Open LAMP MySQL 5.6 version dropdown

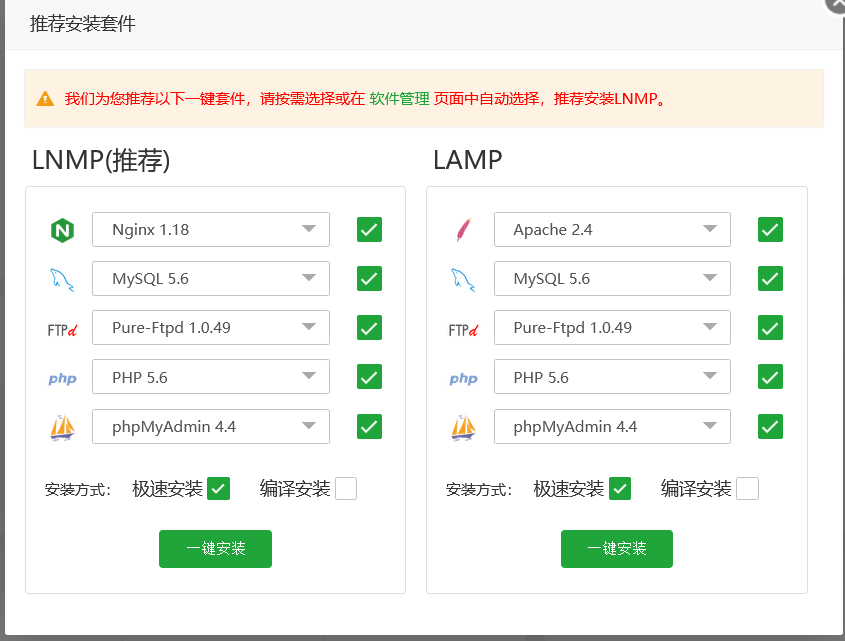612,279
